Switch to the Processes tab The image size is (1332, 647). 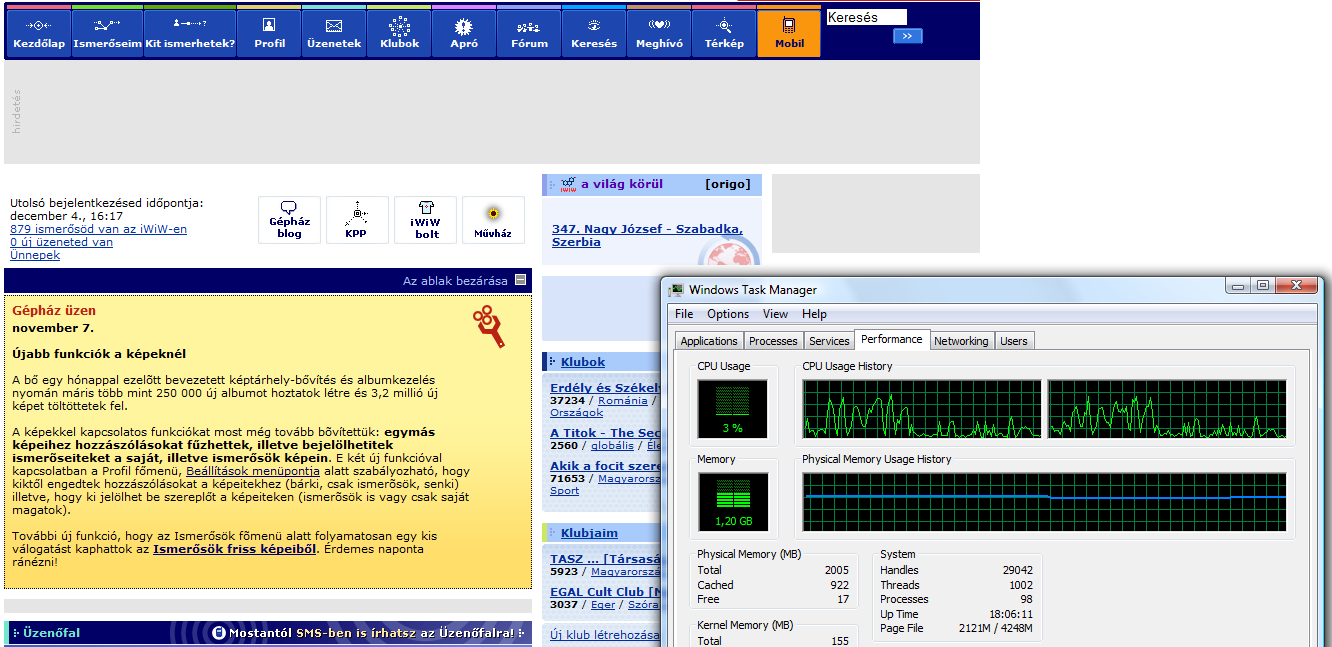pos(773,341)
